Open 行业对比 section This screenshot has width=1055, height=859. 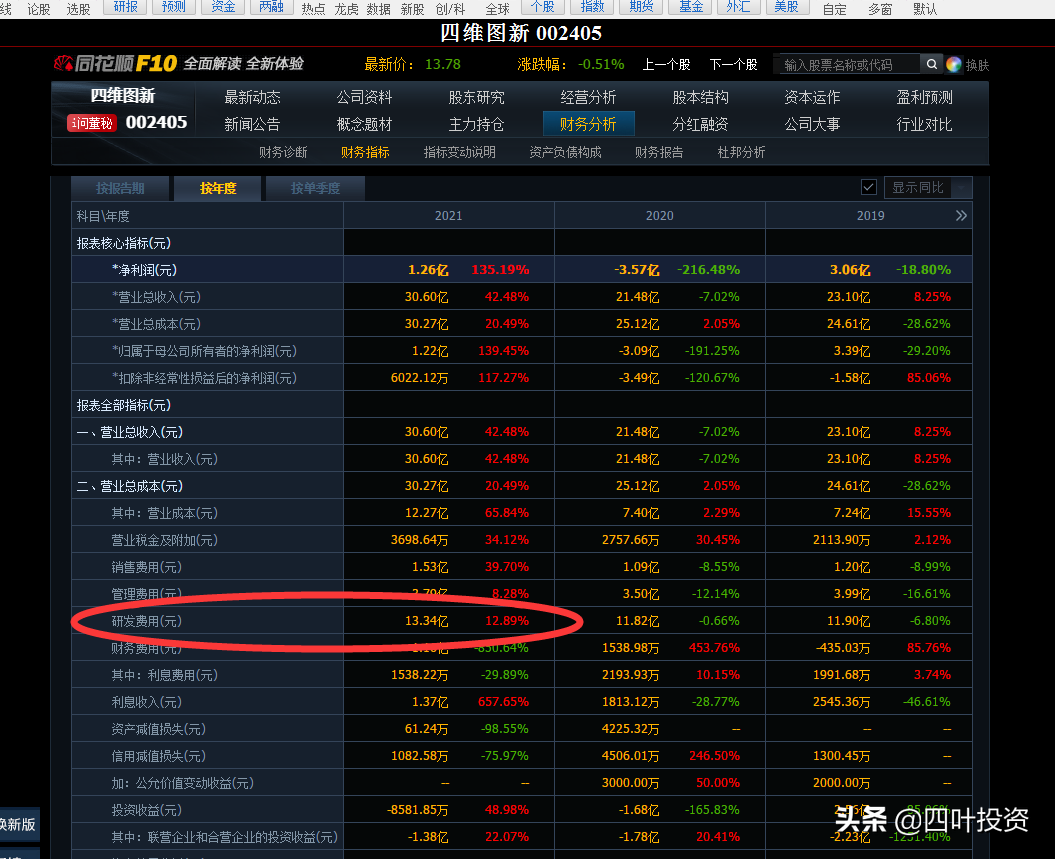coord(924,124)
